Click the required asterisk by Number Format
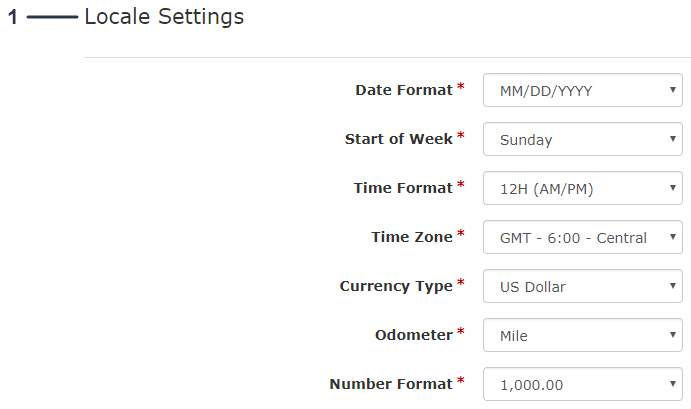 (461, 381)
